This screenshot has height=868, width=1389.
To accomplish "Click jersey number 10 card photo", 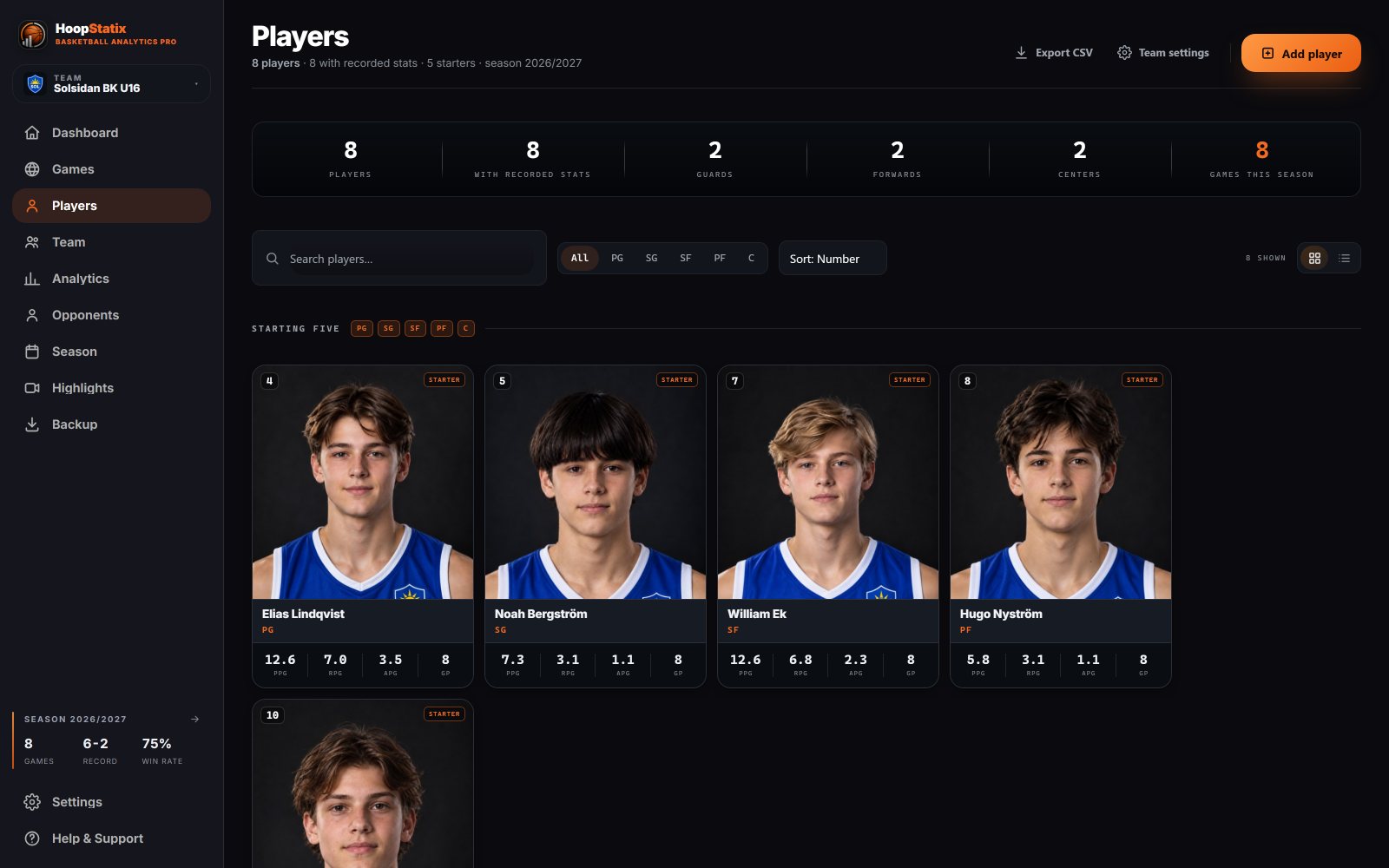I will point(363,784).
